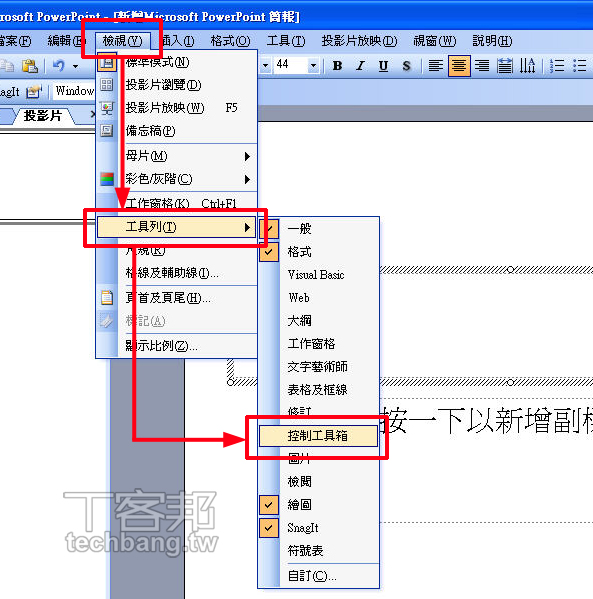Choose 投影片放映(W) F5 entry
This screenshot has width=593, height=599.
(x=177, y=108)
